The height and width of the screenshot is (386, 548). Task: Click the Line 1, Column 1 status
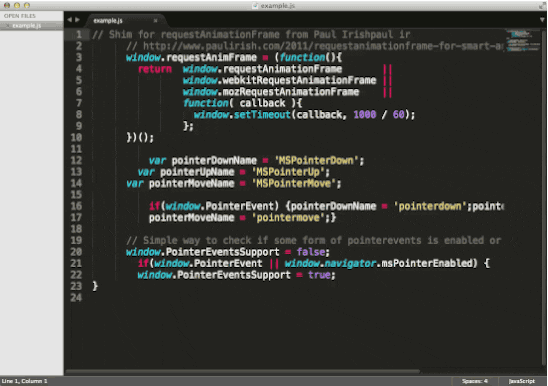(x=24, y=381)
